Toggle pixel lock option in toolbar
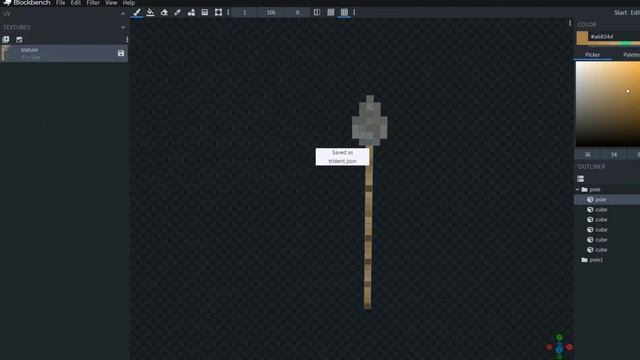Screen dimensions: 640x360 [331, 12]
